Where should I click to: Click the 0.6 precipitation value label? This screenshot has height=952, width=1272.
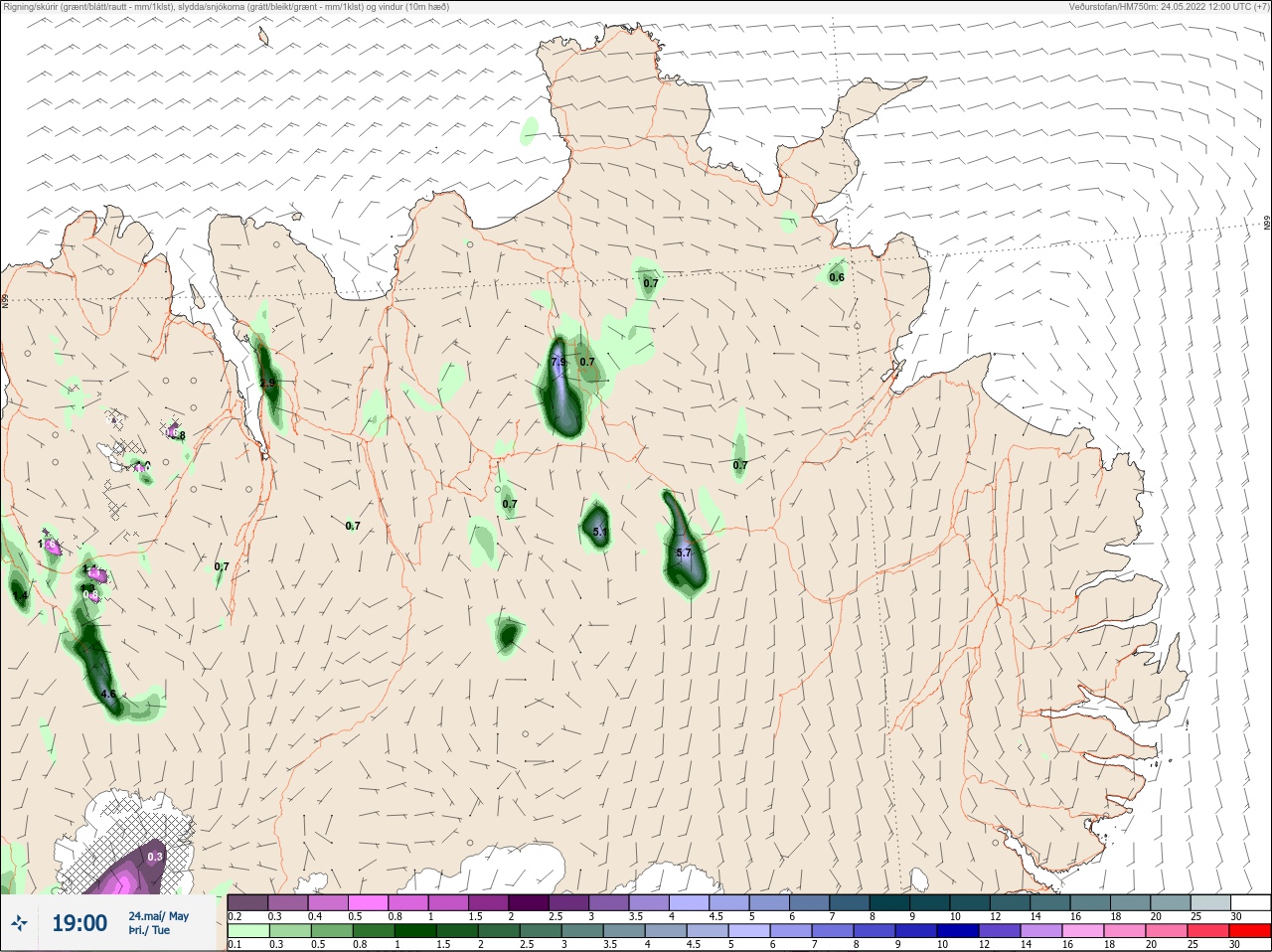(837, 277)
